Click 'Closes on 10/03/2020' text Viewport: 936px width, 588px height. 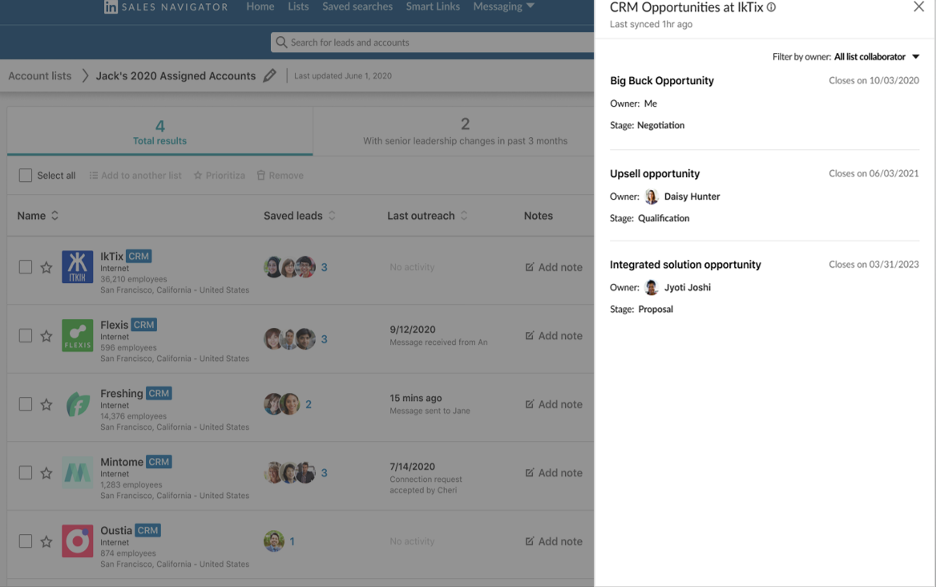[874, 81]
